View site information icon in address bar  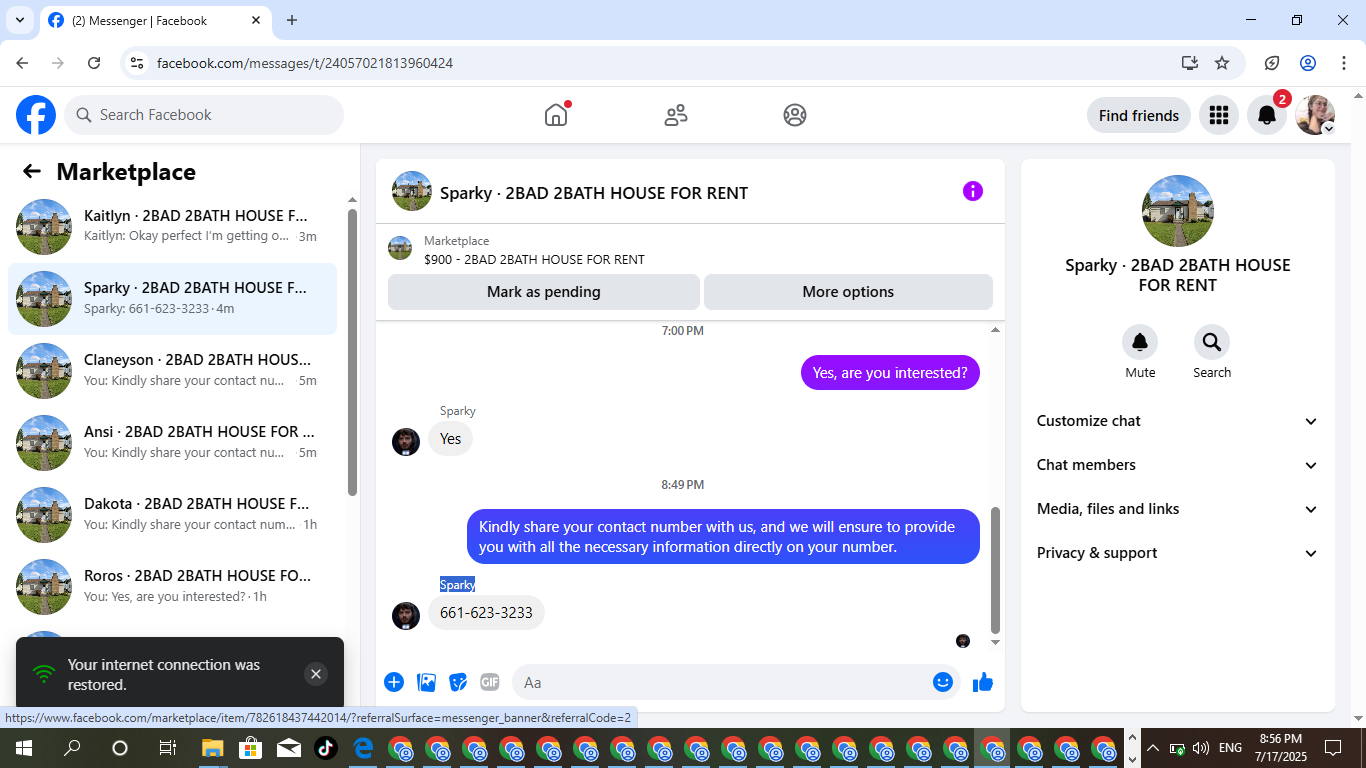138,63
